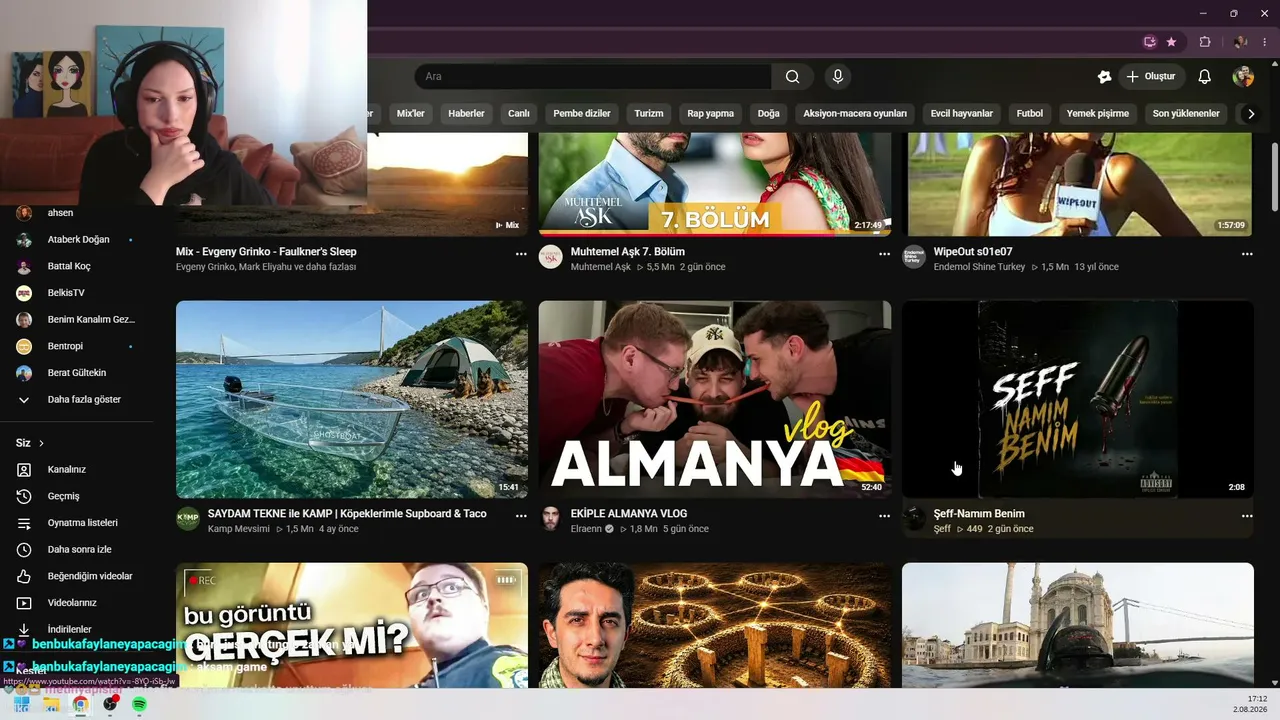Click the Muhtemel Aşk channel avatar

click(x=551, y=256)
